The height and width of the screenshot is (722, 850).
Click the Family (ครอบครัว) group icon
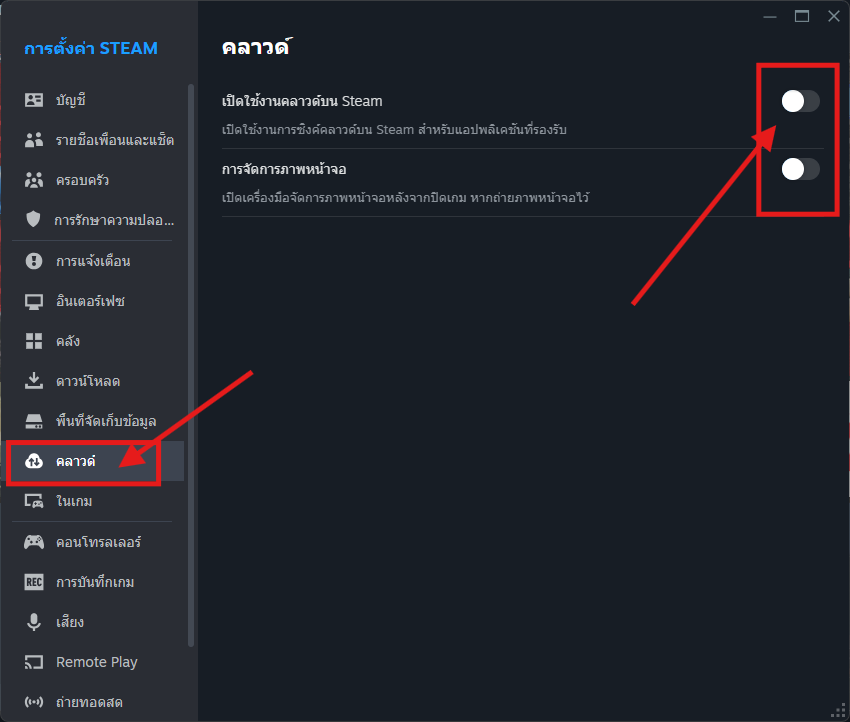click(x=34, y=180)
